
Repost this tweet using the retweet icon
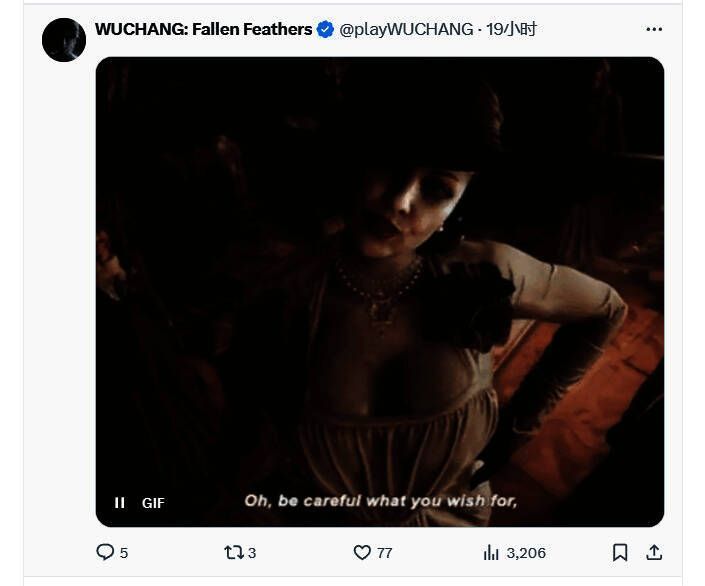pos(233,552)
